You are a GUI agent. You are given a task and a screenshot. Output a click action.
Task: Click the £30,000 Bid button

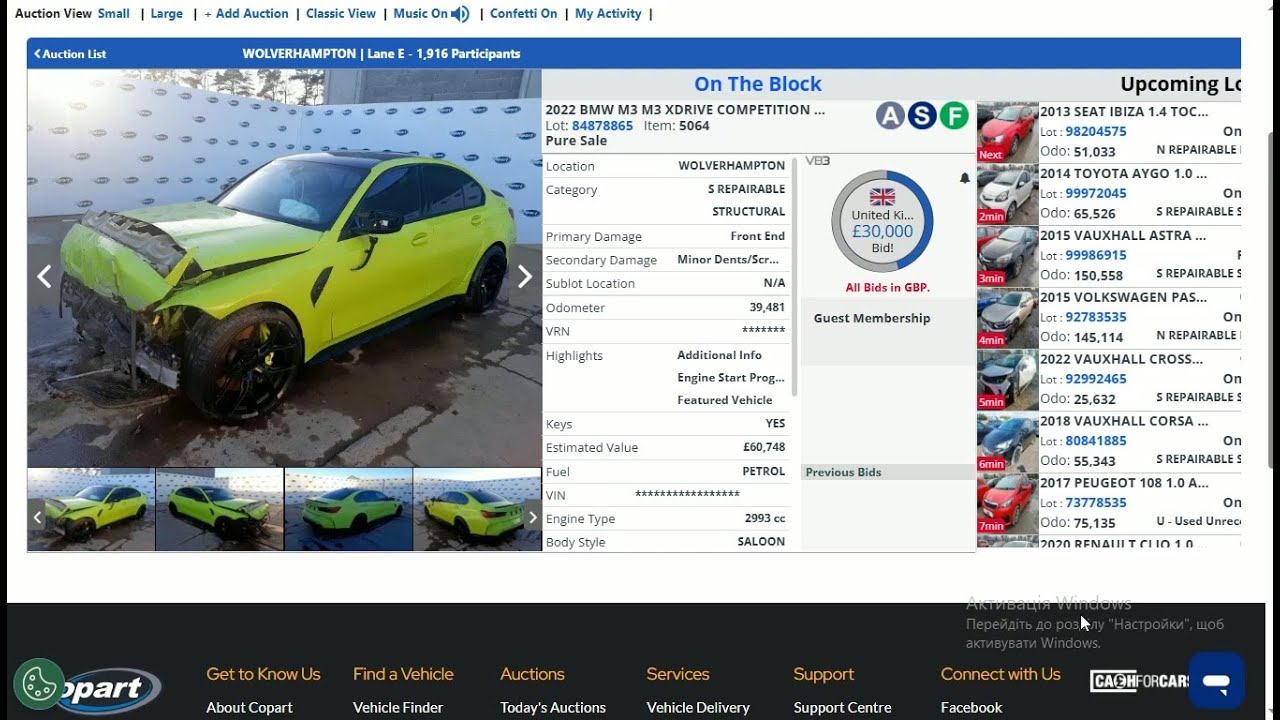point(882,221)
